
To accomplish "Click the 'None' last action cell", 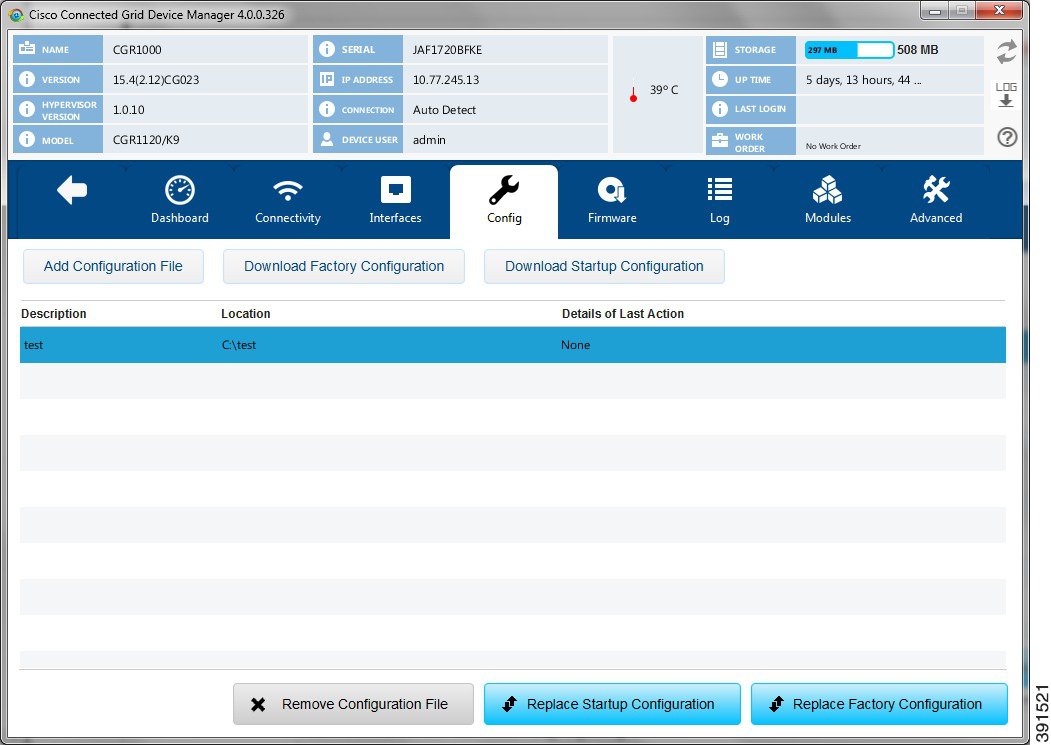I will pyautogui.click(x=575, y=345).
